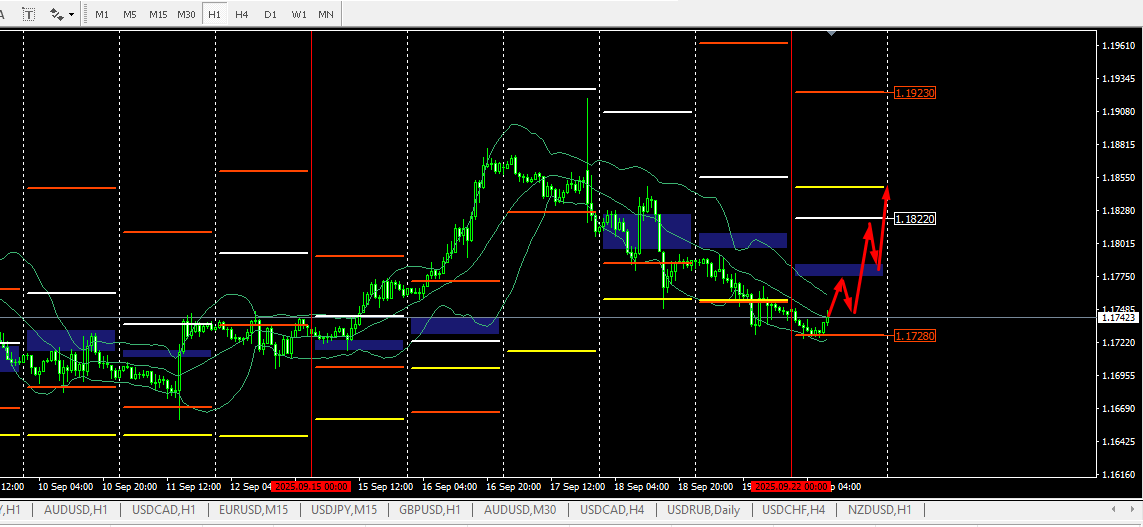The image size is (1143, 527).
Task: Click the 10 Sep 04:00 time label
Action: pos(66,486)
